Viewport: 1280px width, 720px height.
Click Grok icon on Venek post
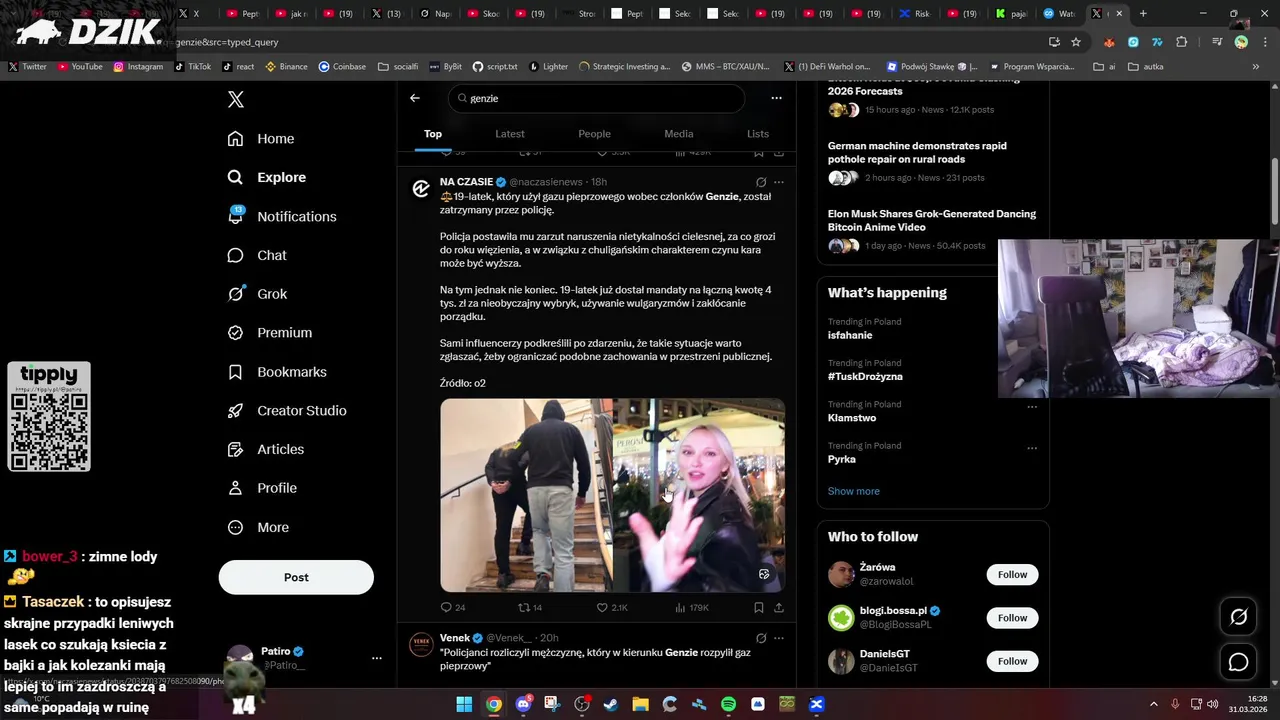coord(761,638)
